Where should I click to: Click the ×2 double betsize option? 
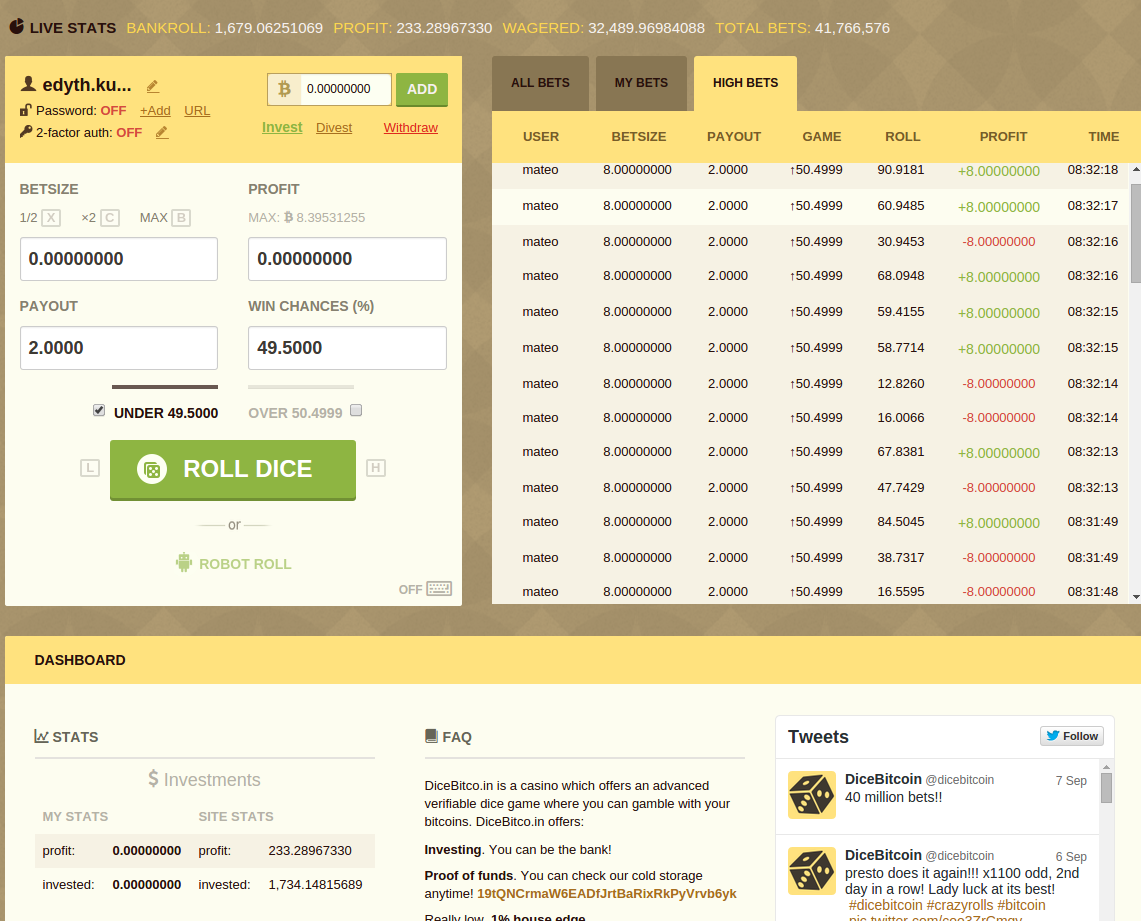[x=89, y=218]
